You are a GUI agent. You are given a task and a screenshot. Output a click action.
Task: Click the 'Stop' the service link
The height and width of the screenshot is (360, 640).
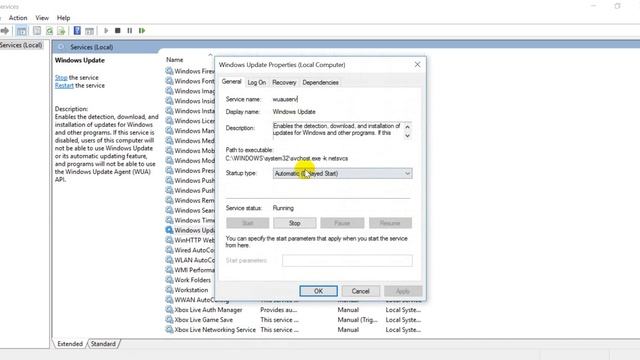coord(61,78)
